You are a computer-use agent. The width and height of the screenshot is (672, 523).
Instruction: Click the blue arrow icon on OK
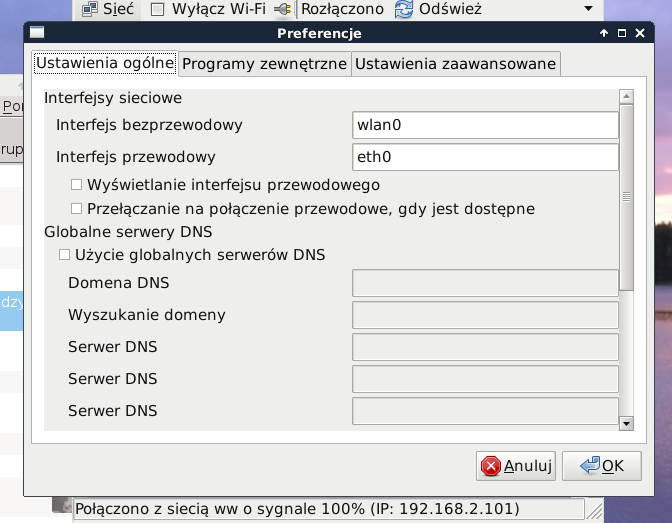589,465
